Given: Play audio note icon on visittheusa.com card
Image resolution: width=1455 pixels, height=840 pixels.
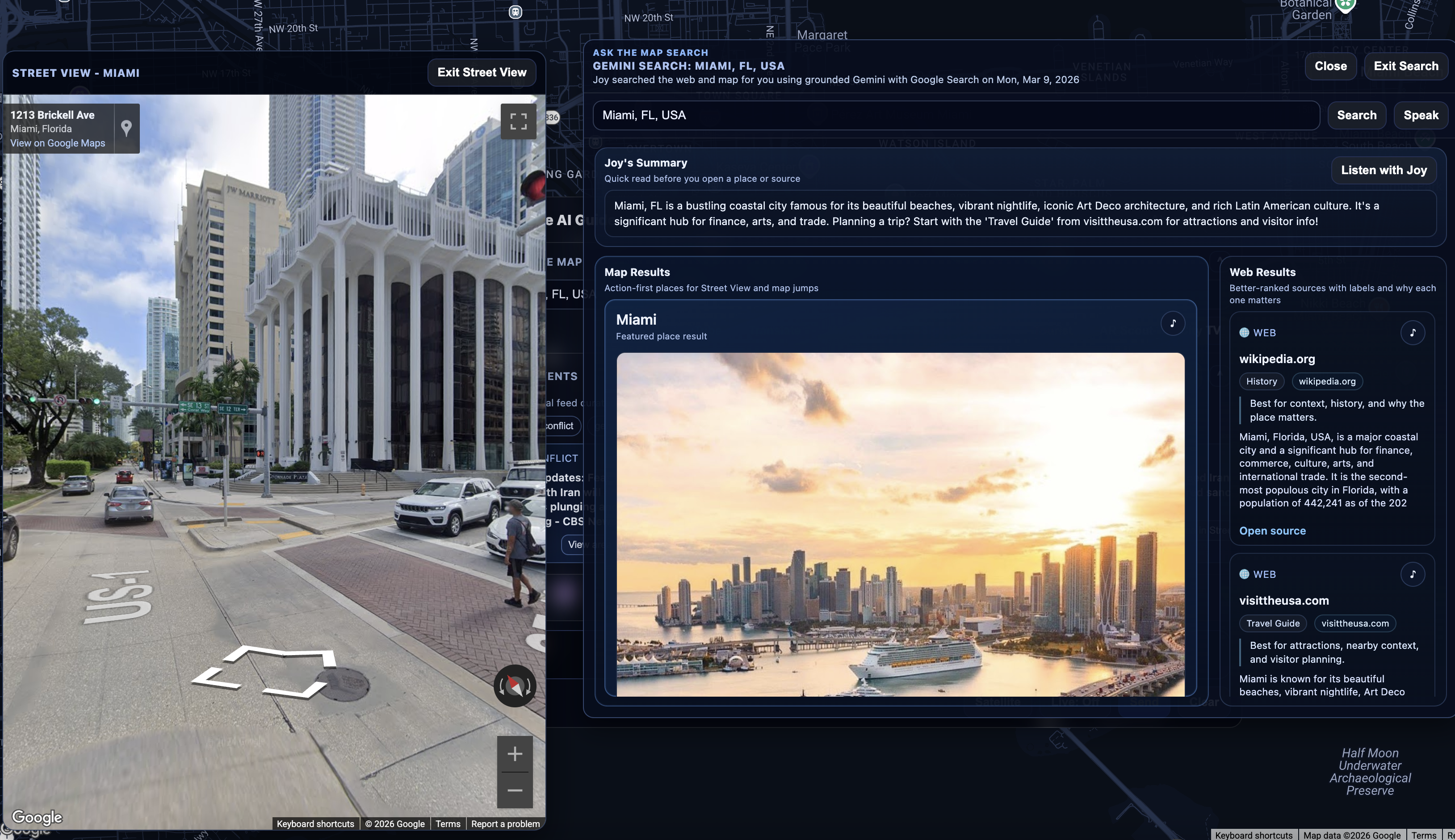Looking at the screenshot, I should 1412,574.
